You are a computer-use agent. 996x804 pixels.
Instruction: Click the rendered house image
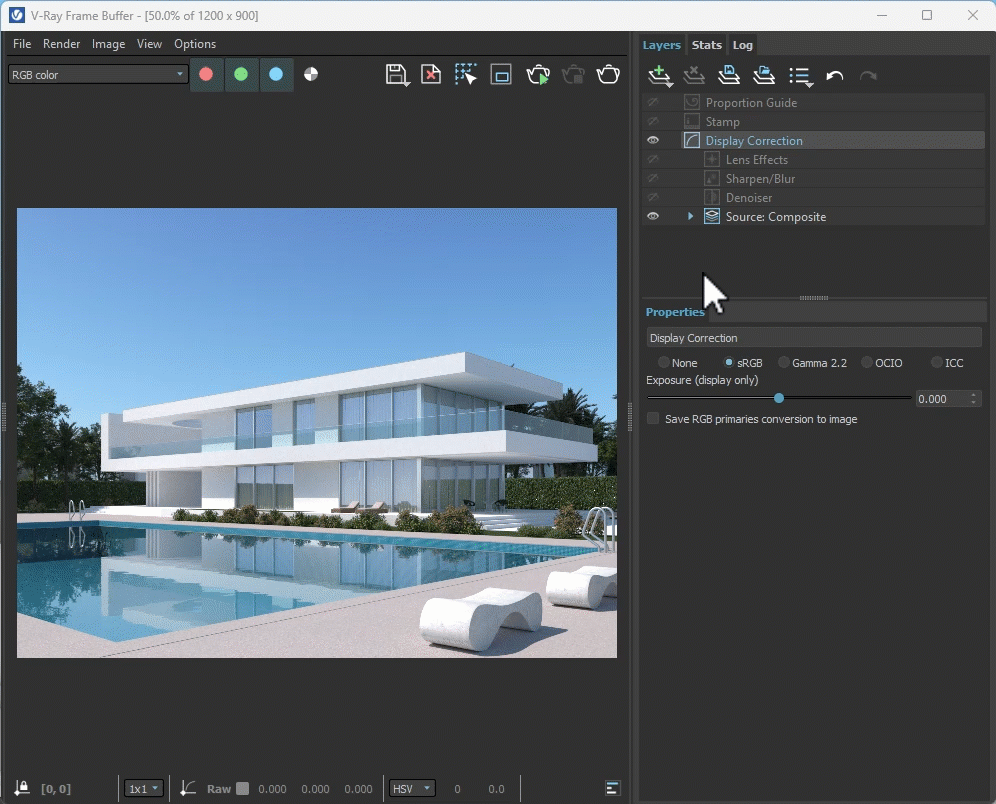tap(317, 432)
